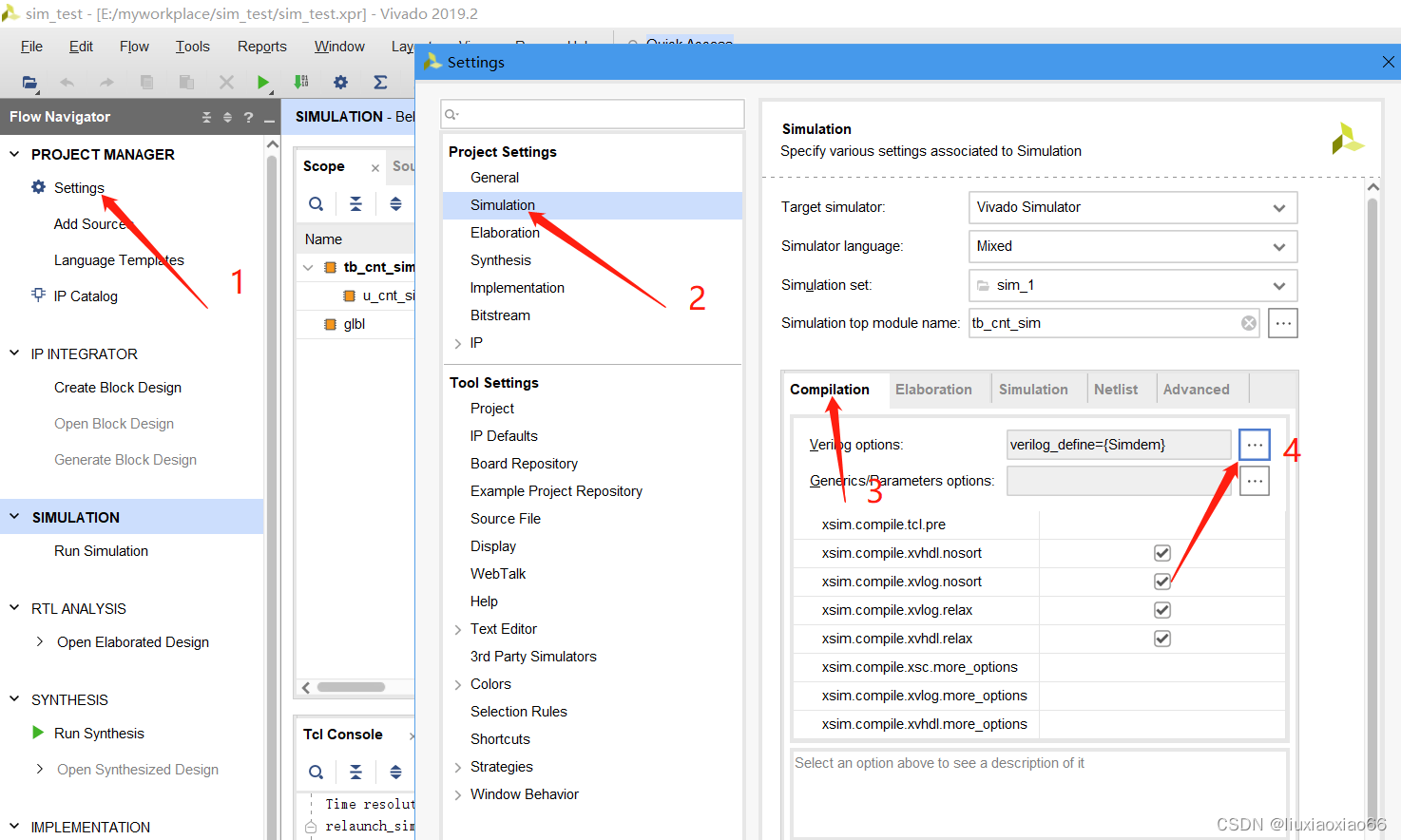Toggle xsim.compile.xvlog.nosort checkbox

pos(1161,582)
